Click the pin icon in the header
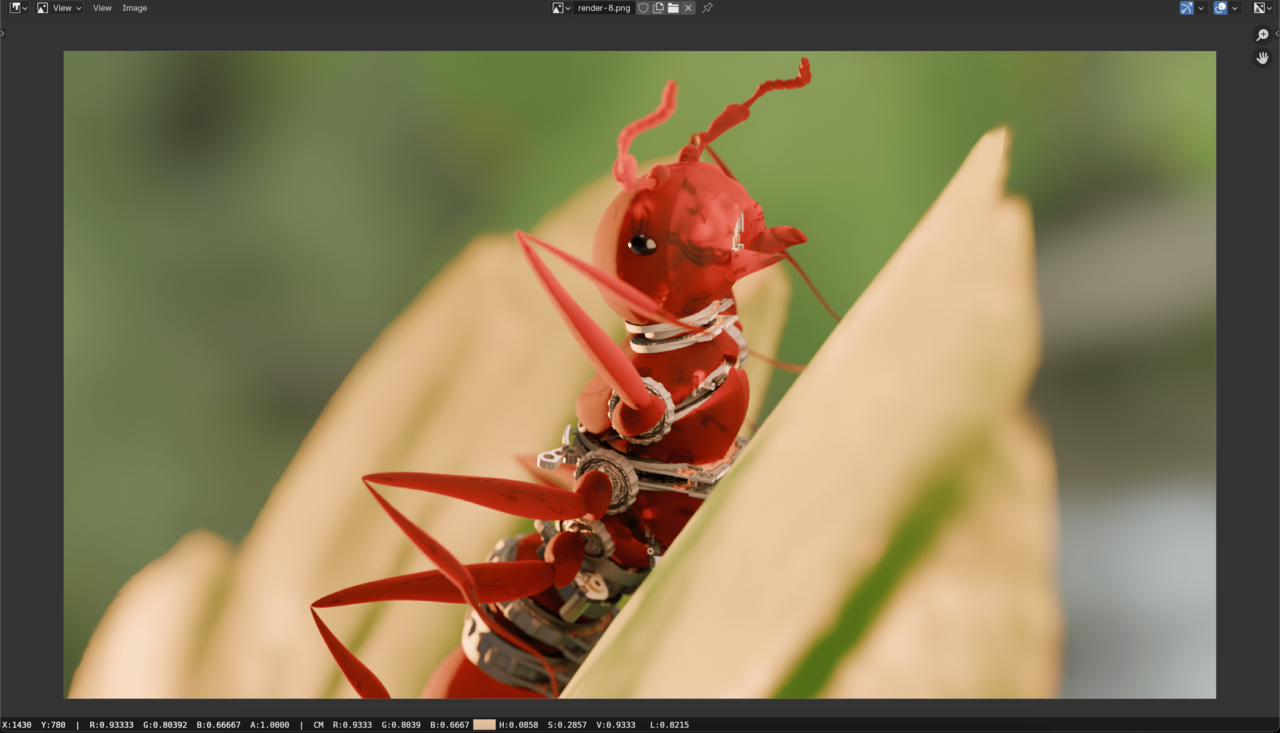1280x733 pixels. (708, 8)
